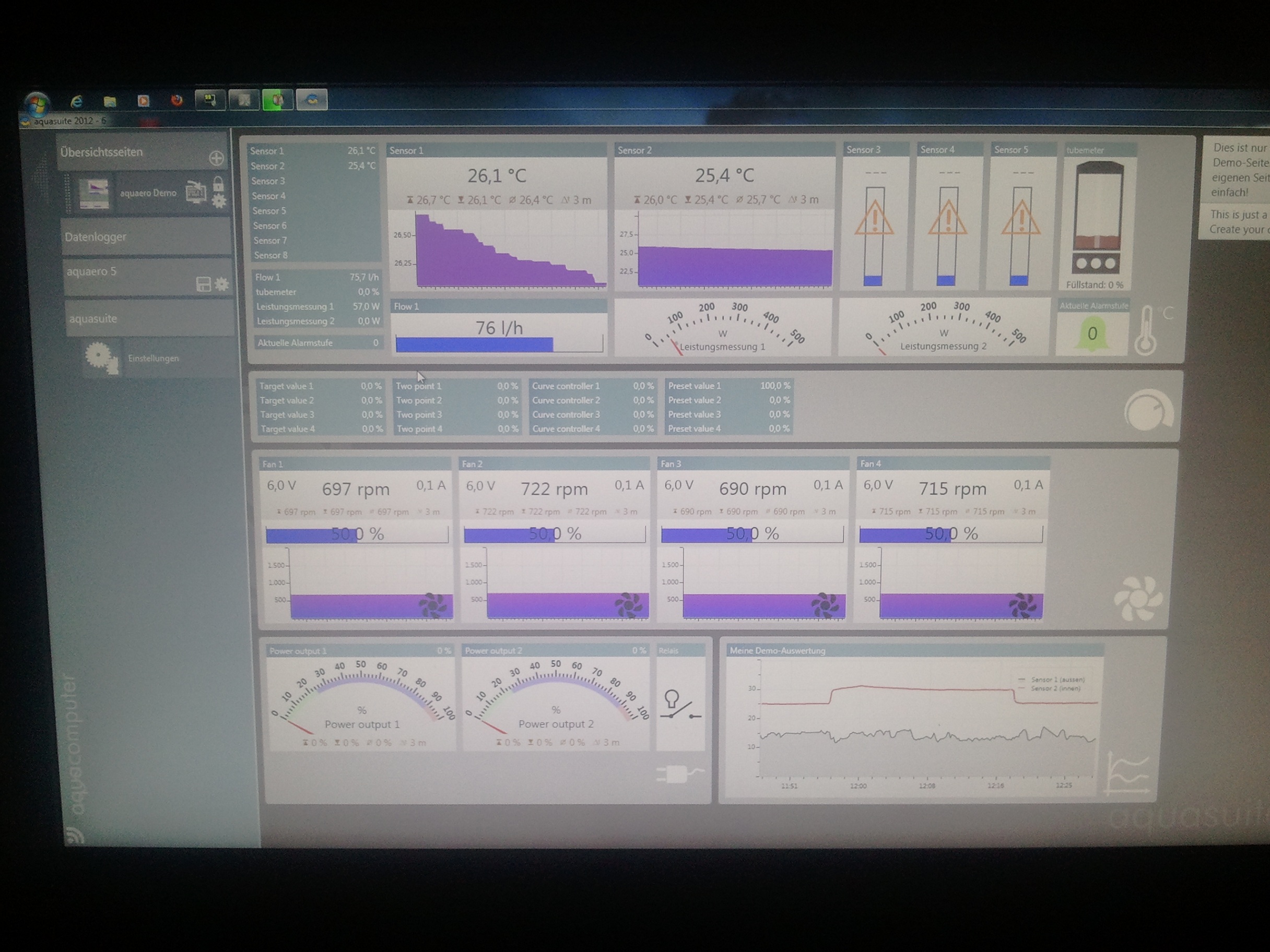Click the aquaero 5 save disk icon

203,283
